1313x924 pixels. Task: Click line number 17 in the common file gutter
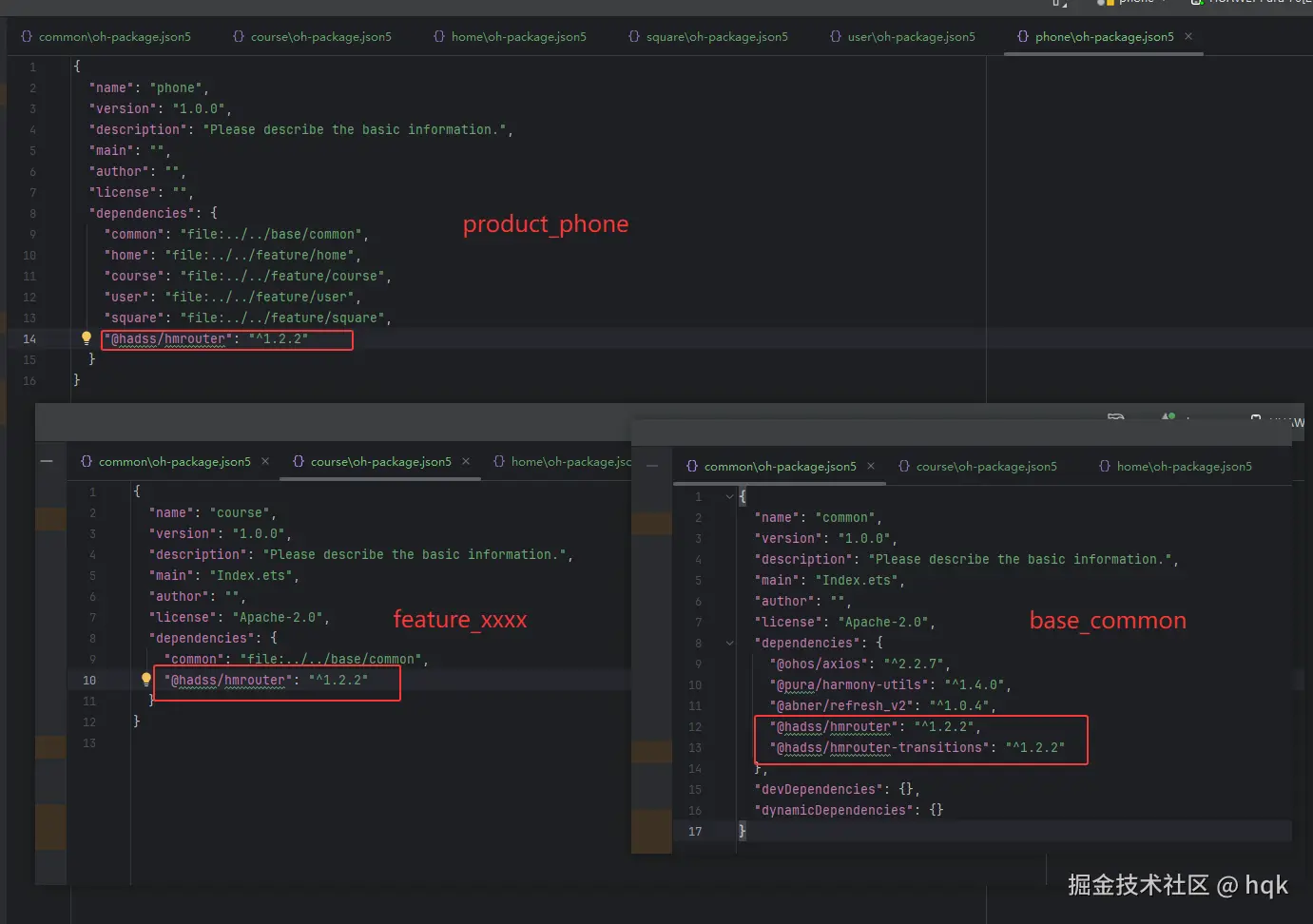tap(695, 831)
